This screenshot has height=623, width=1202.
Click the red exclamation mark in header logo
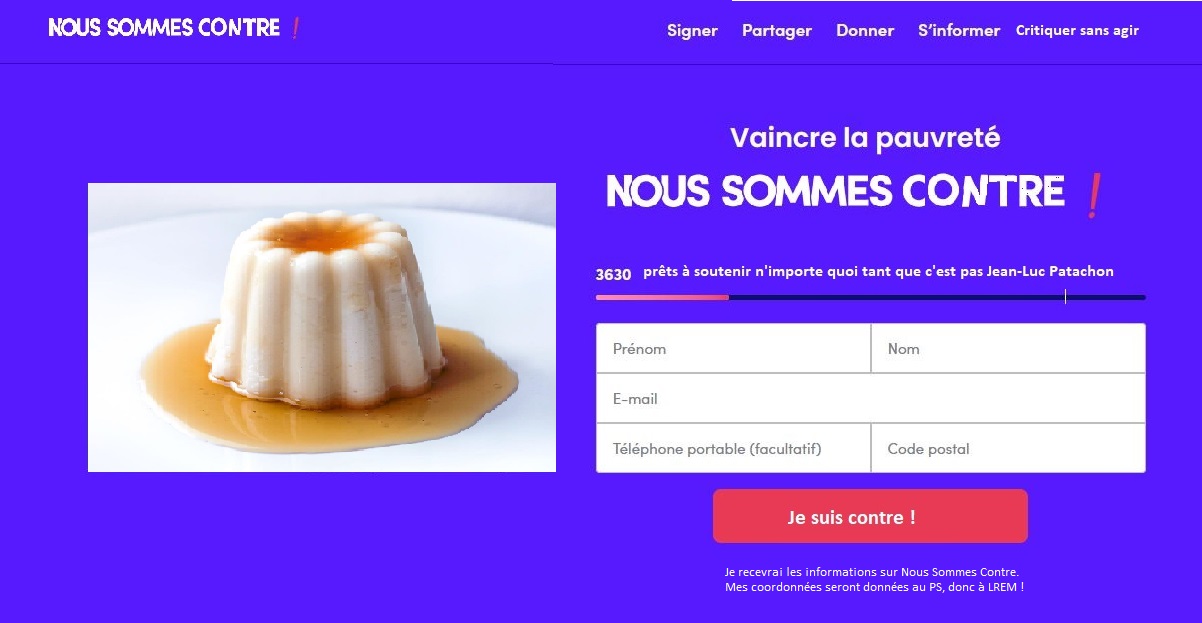click(295, 28)
